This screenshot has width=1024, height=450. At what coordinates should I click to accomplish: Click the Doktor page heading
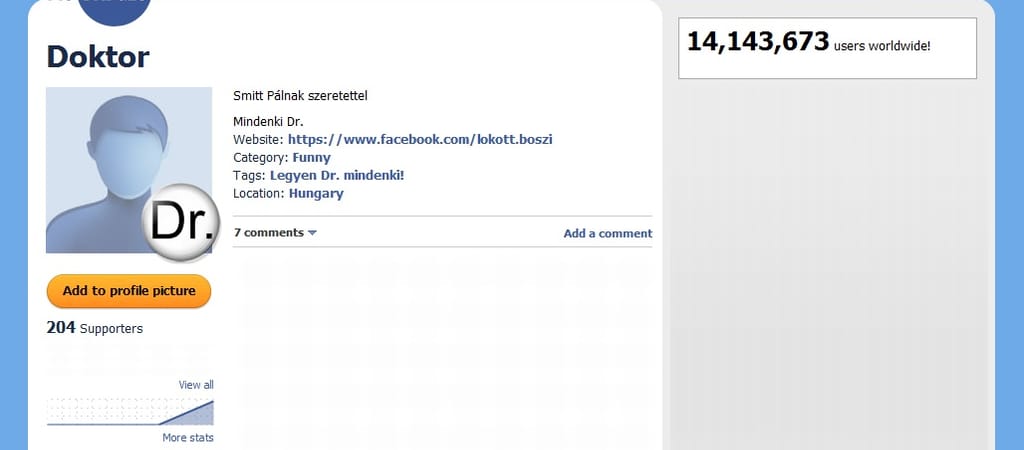coord(98,57)
